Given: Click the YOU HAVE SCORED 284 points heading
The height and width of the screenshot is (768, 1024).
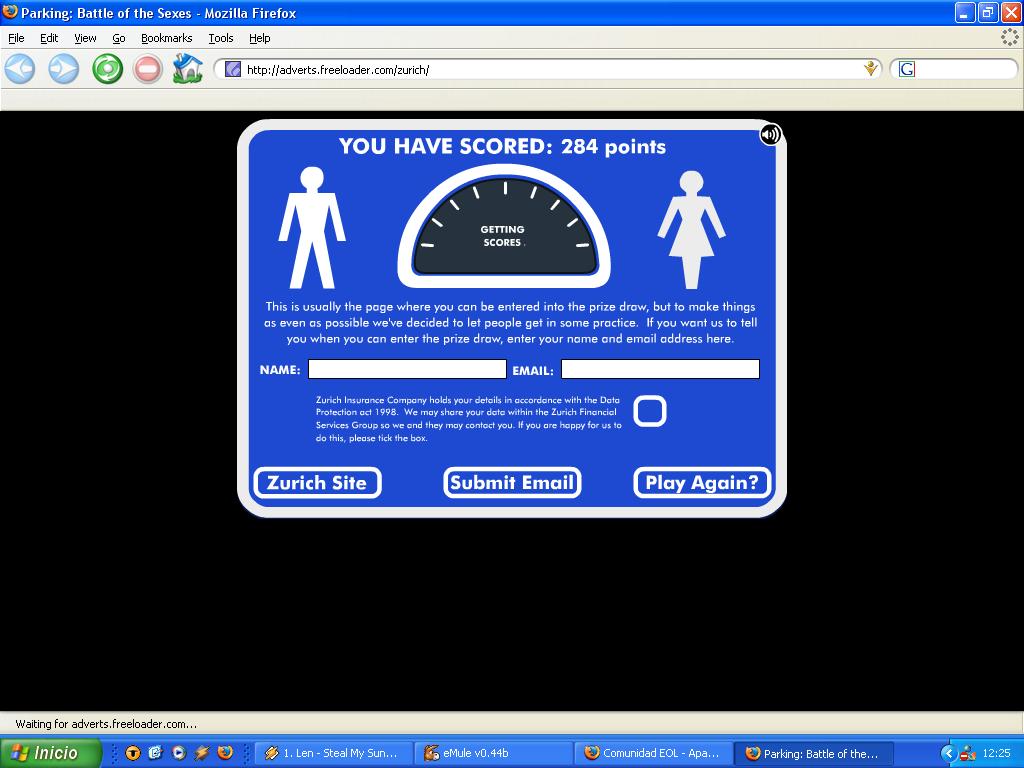Looking at the screenshot, I should (x=502, y=146).
